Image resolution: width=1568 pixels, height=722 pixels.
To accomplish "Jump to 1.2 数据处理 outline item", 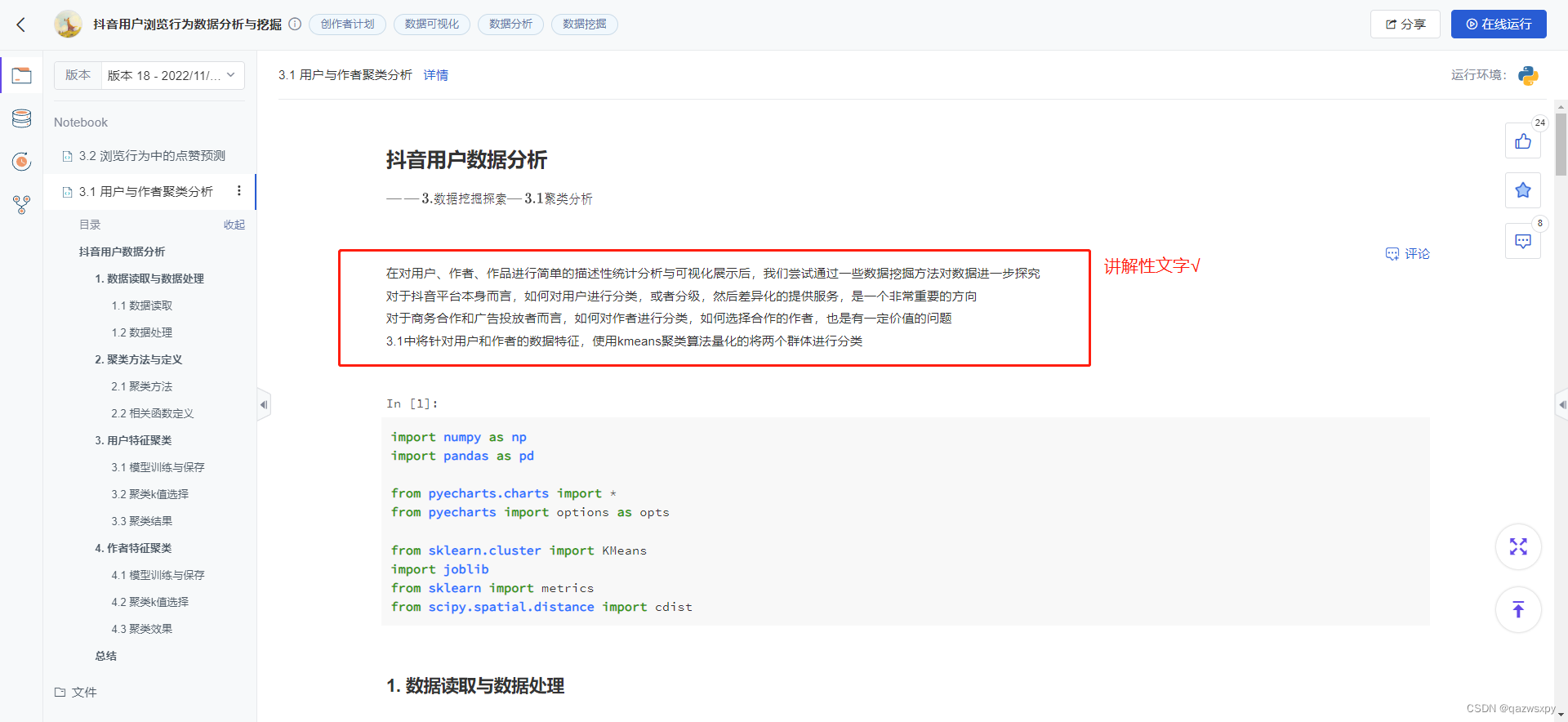I will pyautogui.click(x=142, y=332).
